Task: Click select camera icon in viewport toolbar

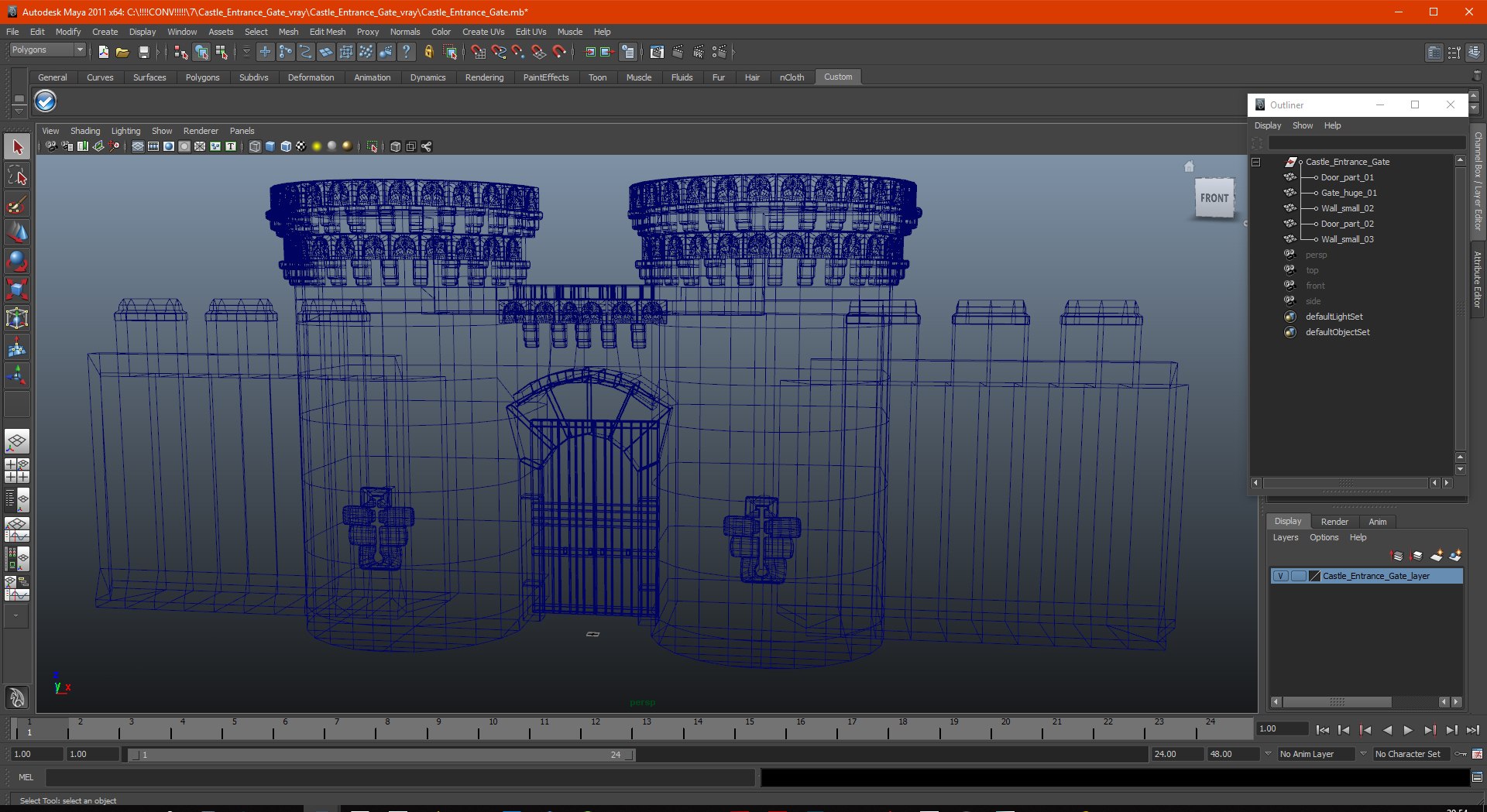Action: [51, 146]
